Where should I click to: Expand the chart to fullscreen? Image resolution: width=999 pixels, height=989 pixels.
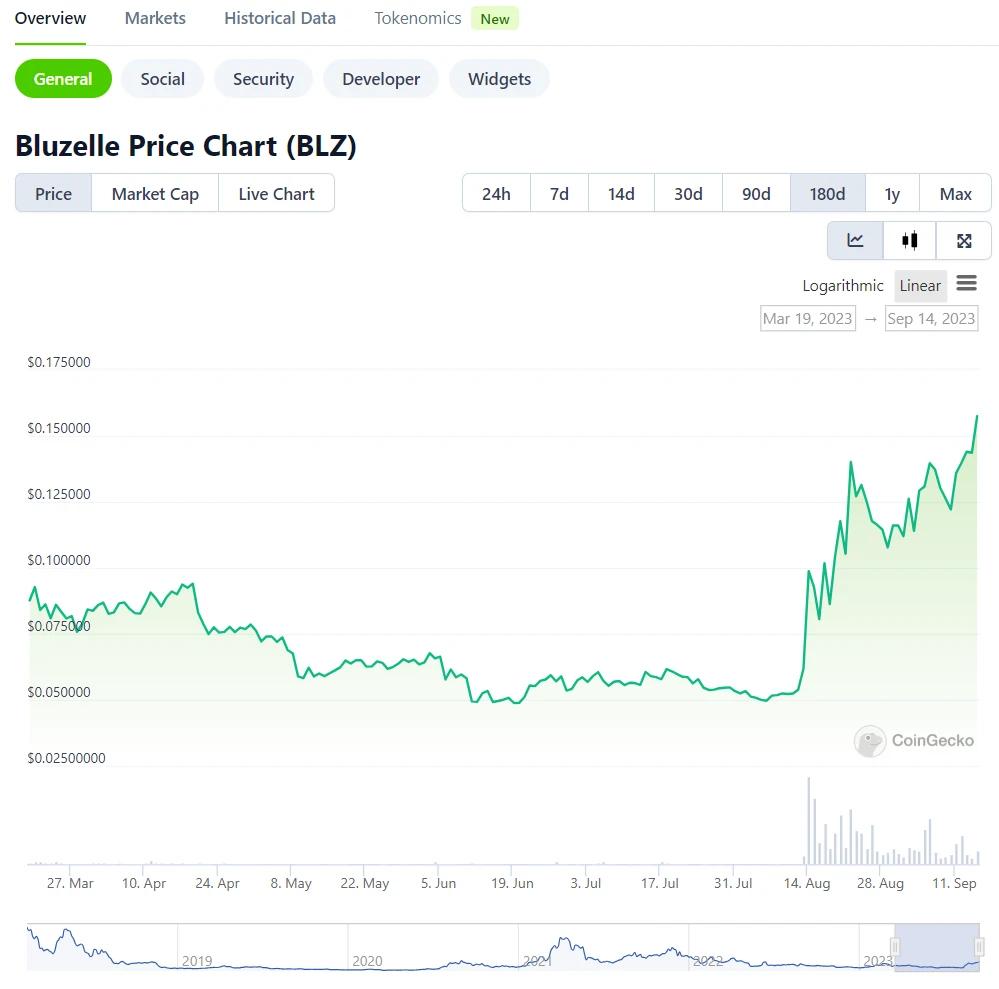click(963, 240)
